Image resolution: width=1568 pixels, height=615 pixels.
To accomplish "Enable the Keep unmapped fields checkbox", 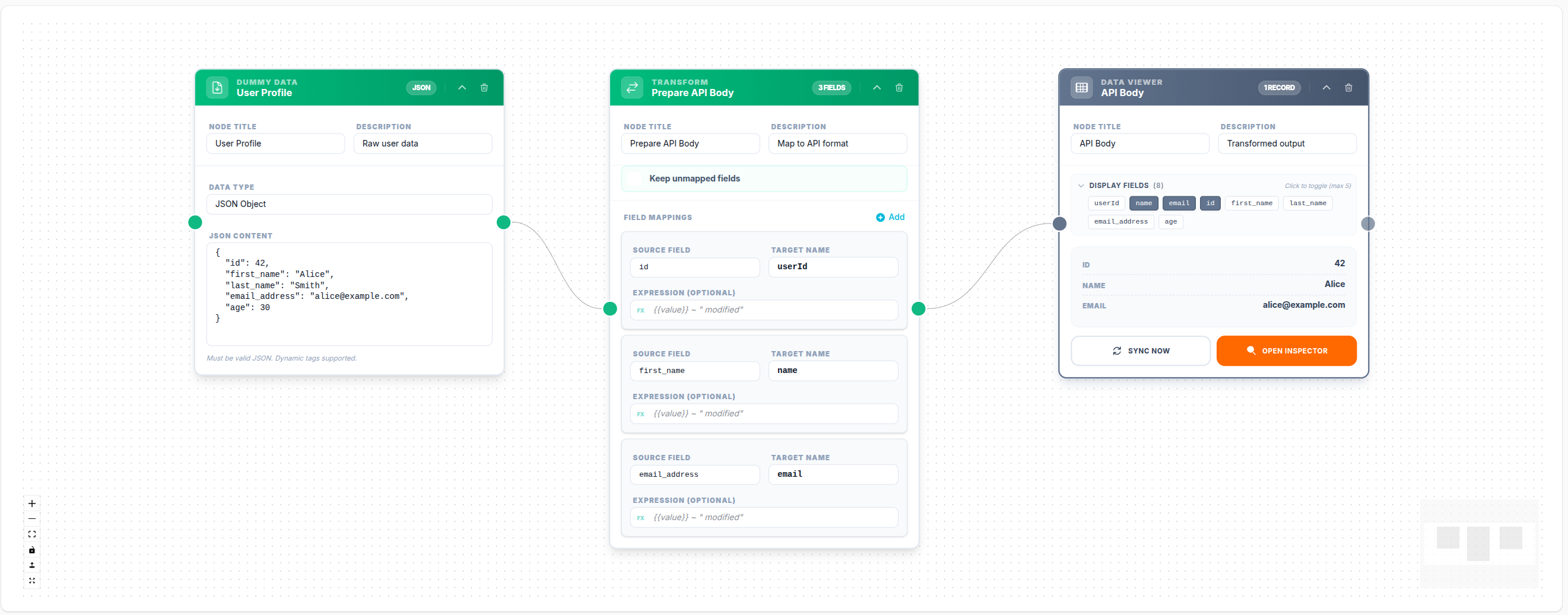I will pyautogui.click(x=635, y=179).
